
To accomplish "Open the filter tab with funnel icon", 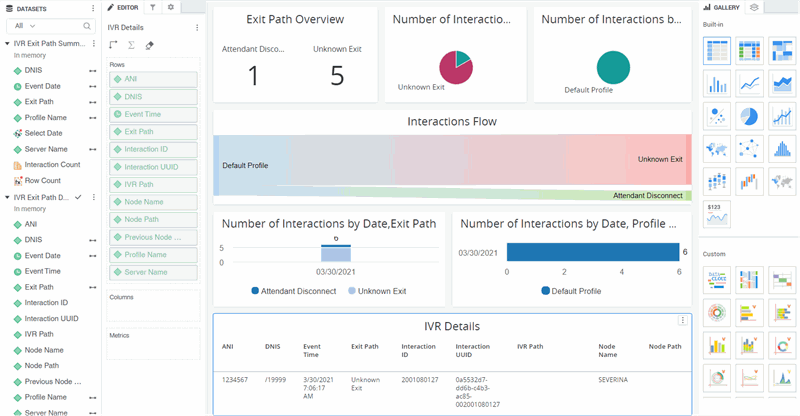I will click(153, 7).
